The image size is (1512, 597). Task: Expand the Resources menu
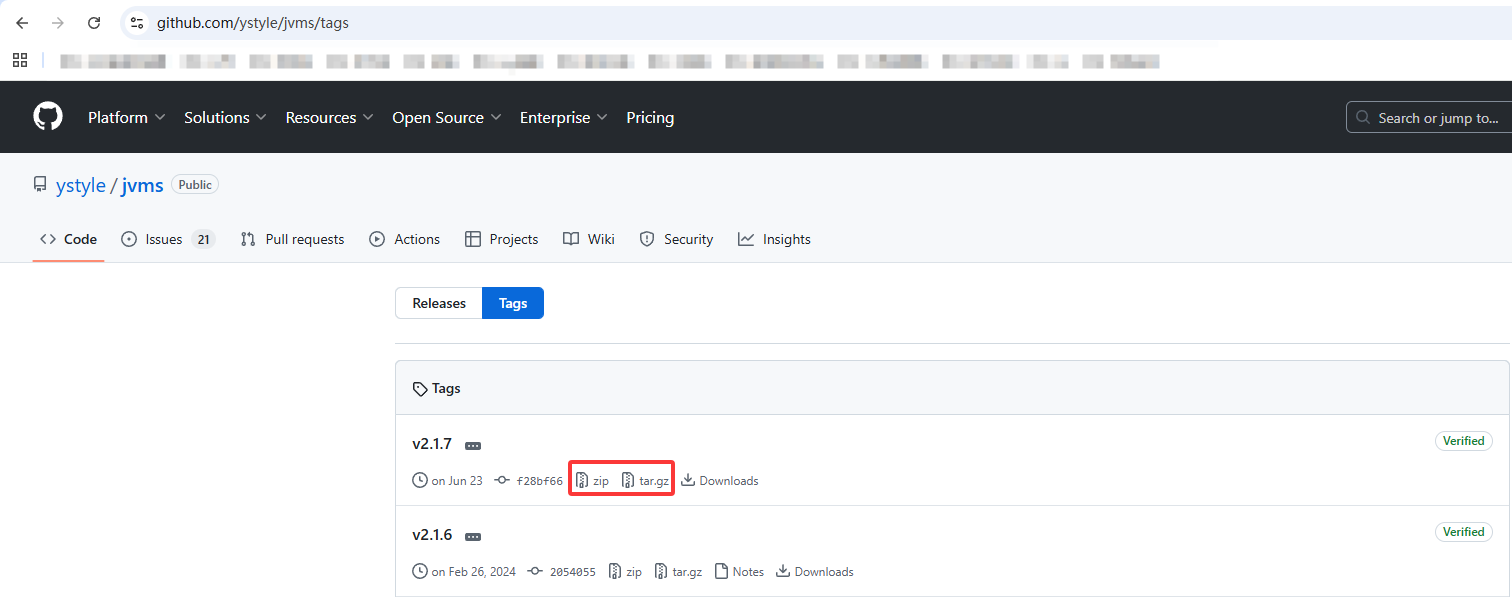[x=329, y=117]
